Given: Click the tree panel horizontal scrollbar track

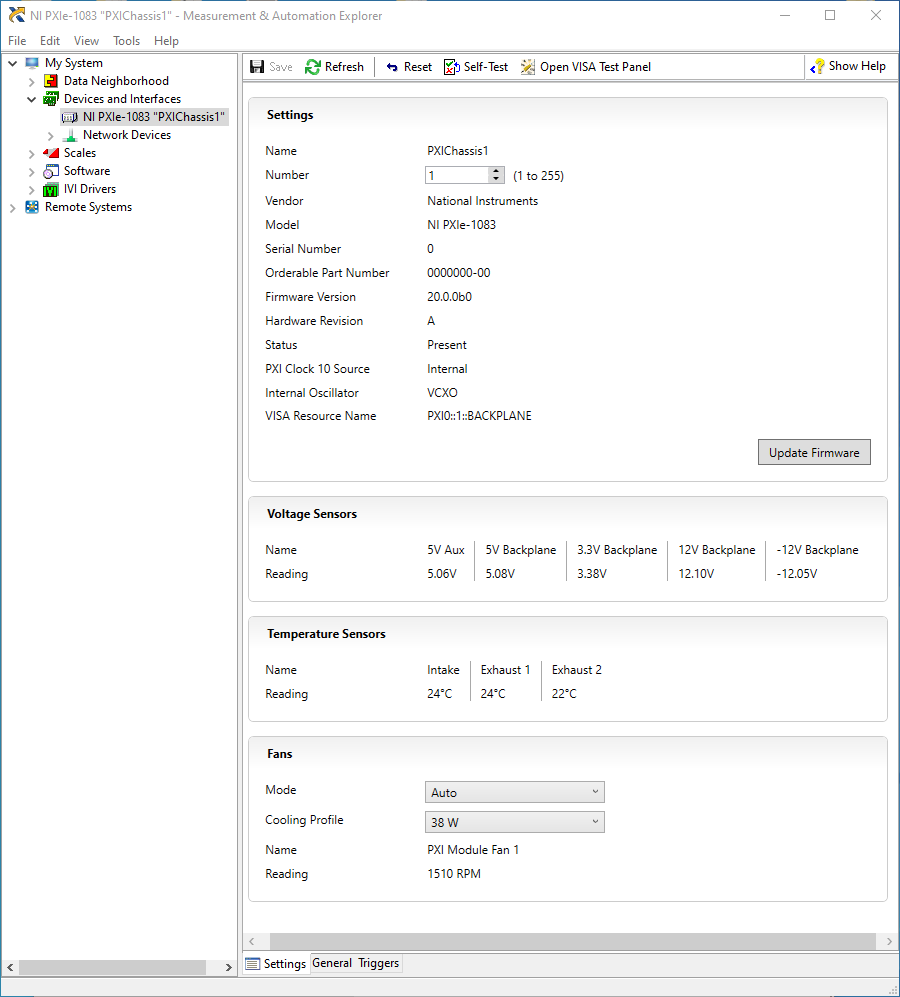Looking at the screenshot, I should click(113, 967).
